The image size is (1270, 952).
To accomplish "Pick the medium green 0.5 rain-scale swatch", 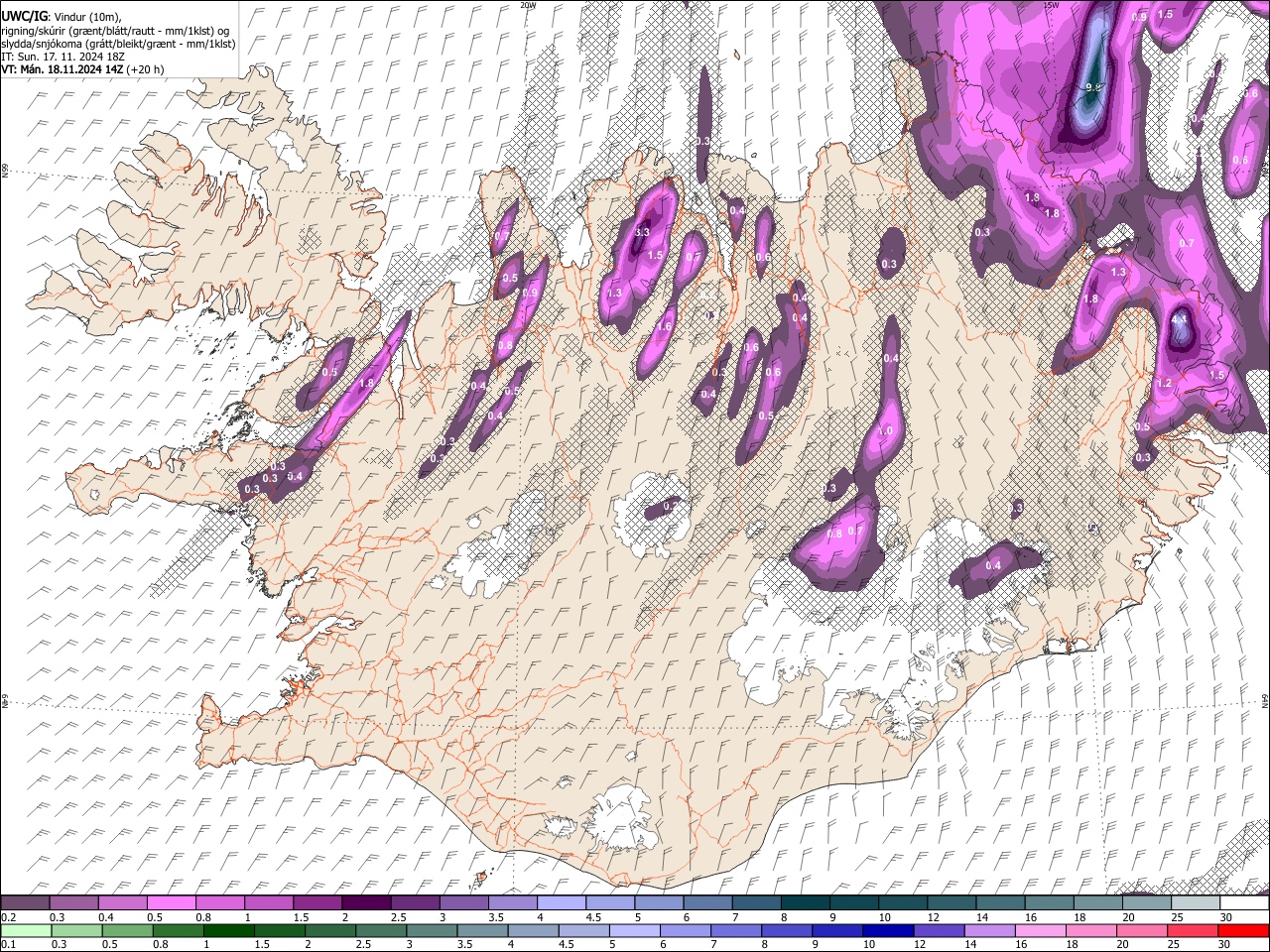I will [127, 929].
